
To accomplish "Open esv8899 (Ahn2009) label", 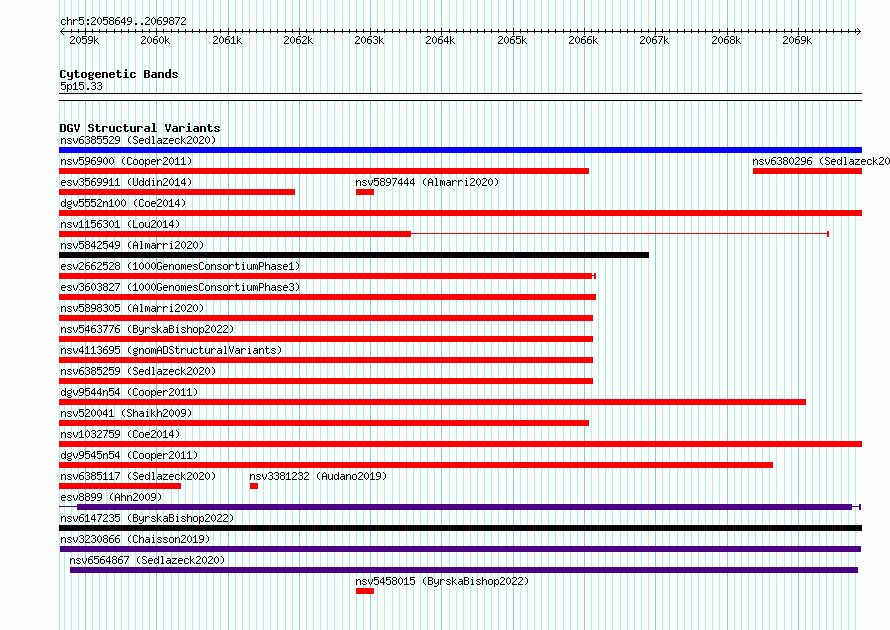I will coord(111,497).
